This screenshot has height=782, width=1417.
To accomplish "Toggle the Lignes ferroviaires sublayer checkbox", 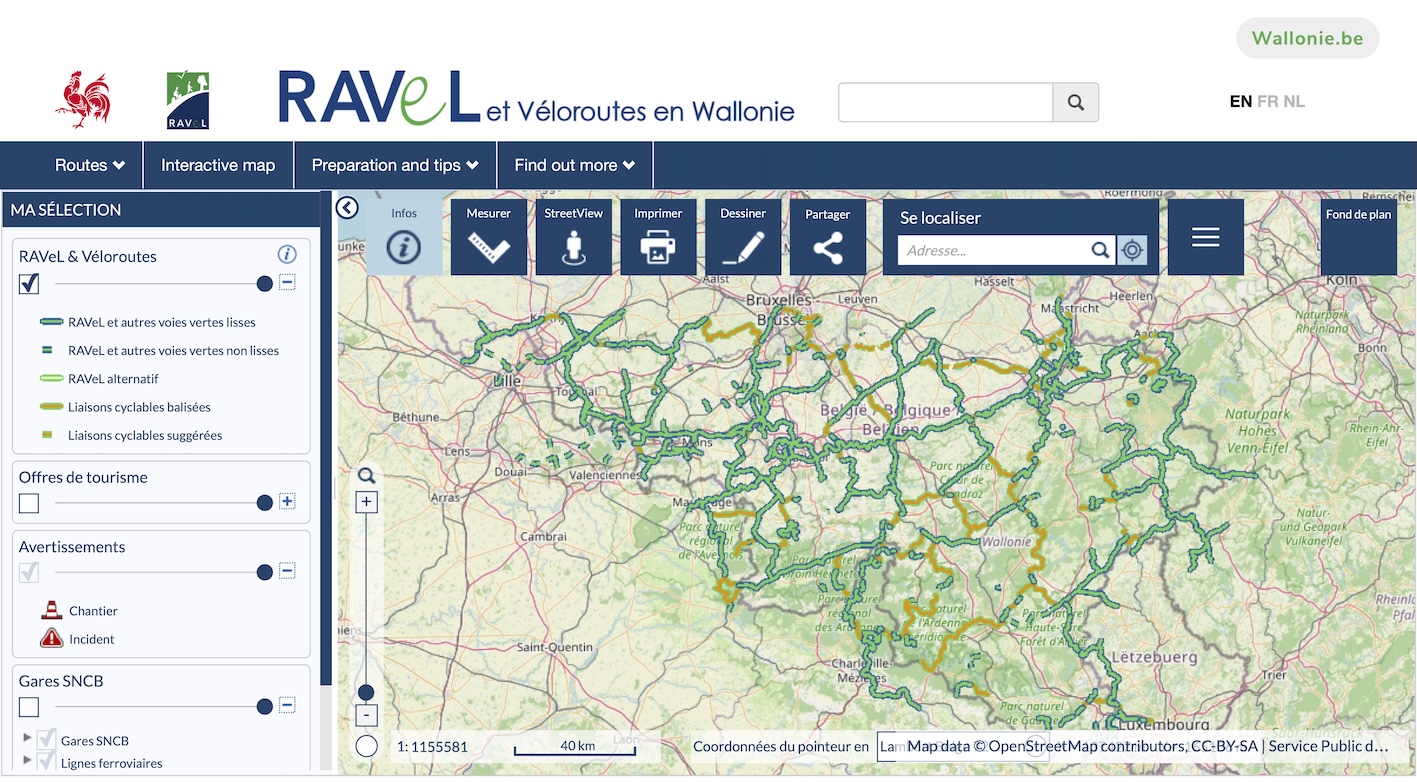I will 46,762.
